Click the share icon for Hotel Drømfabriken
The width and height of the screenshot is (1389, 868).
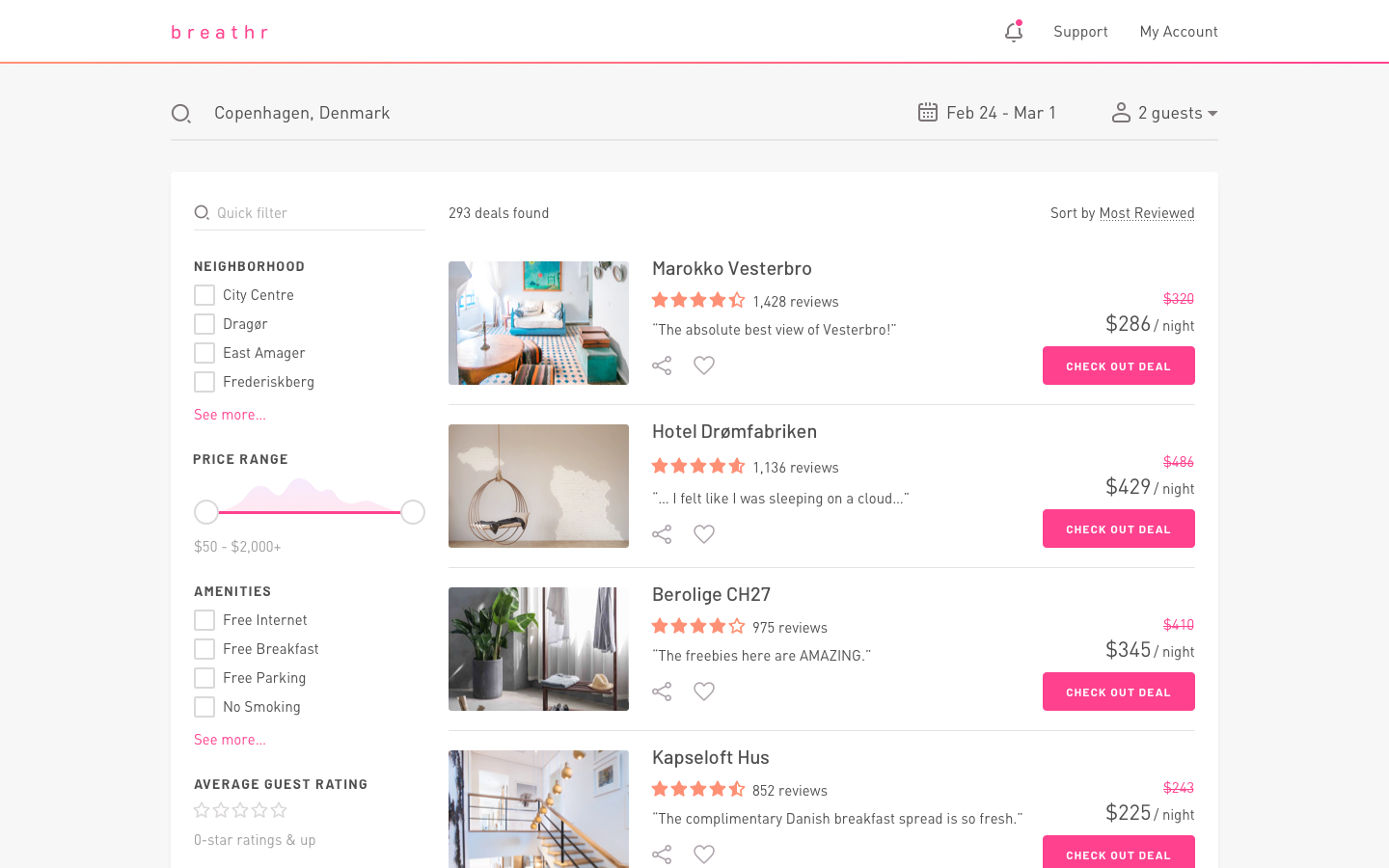pyautogui.click(x=662, y=534)
